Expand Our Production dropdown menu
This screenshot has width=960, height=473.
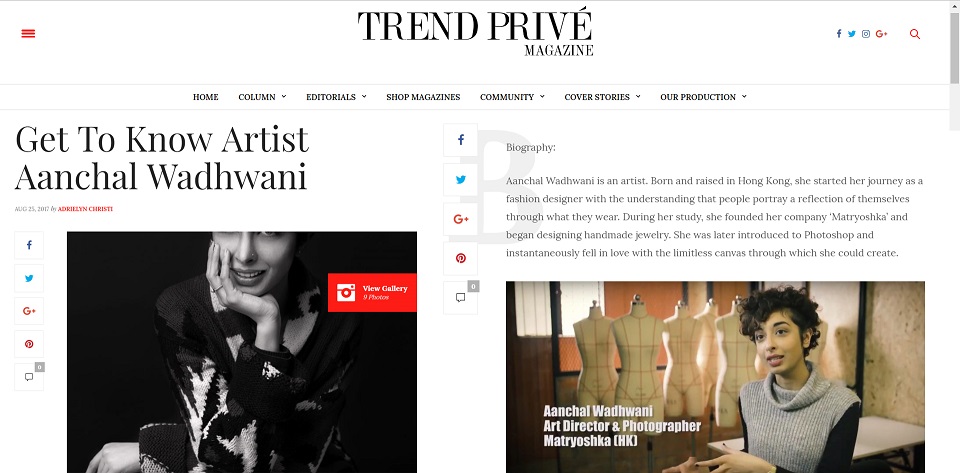tap(703, 97)
